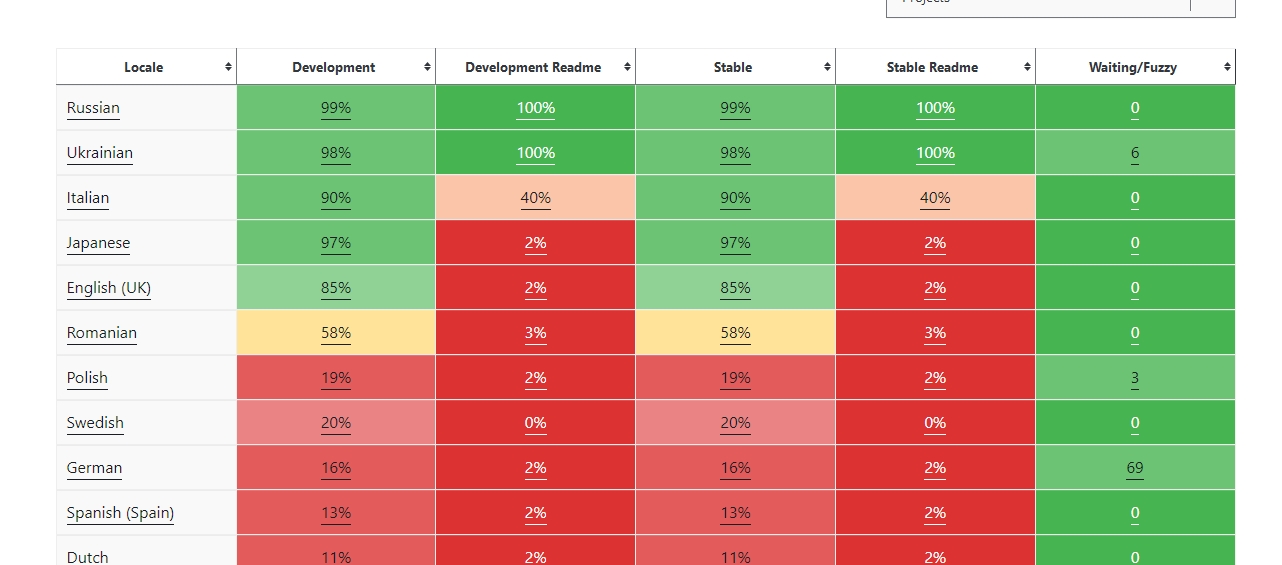The width and height of the screenshot is (1282, 565).
Task: Go to the Swedish locale page
Action: point(95,423)
